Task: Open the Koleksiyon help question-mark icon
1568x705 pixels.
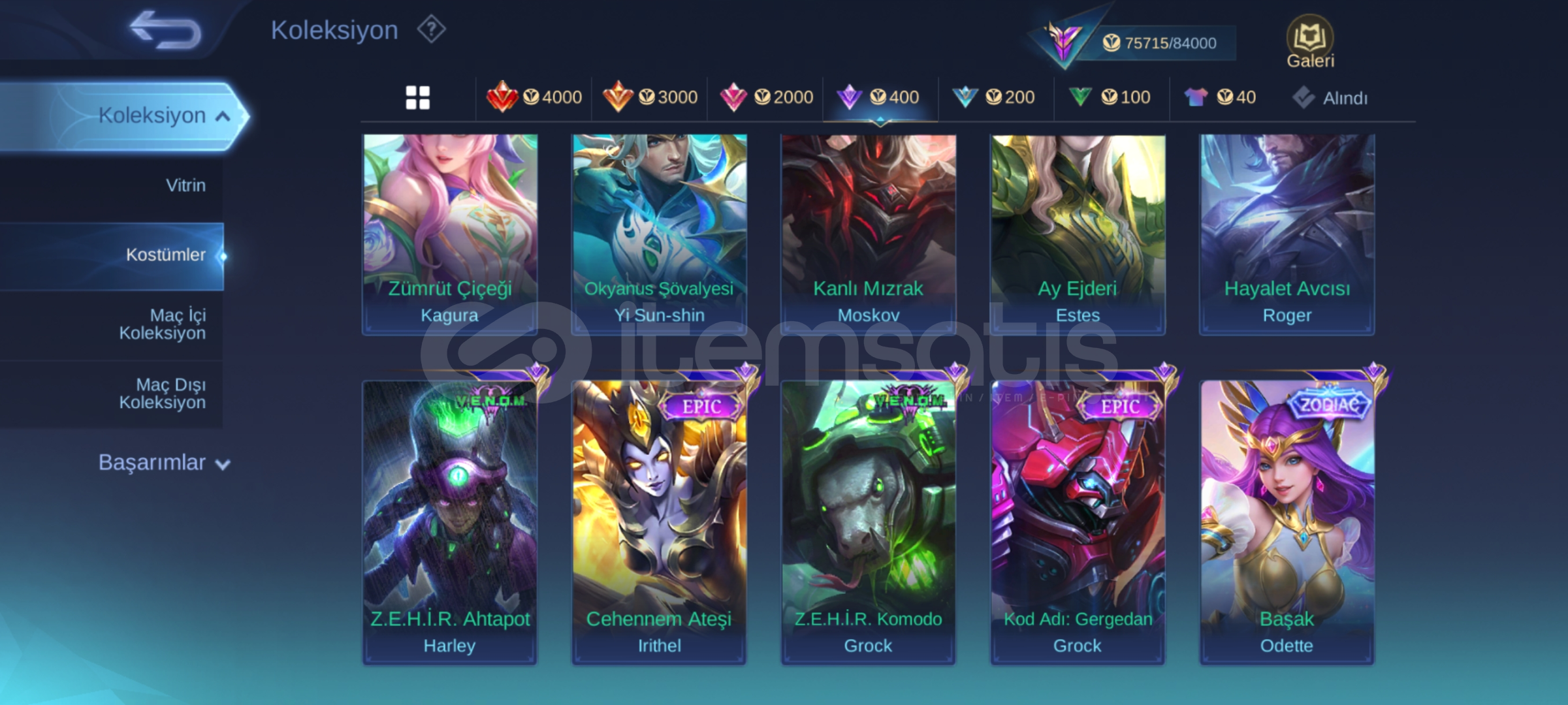Action: point(432,29)
